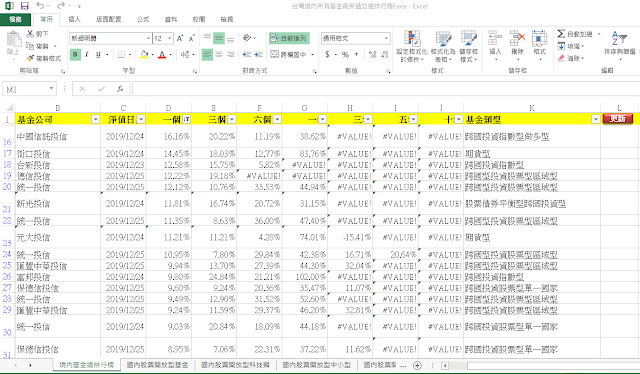Toggle the Wrap Text button

point(289,38)
